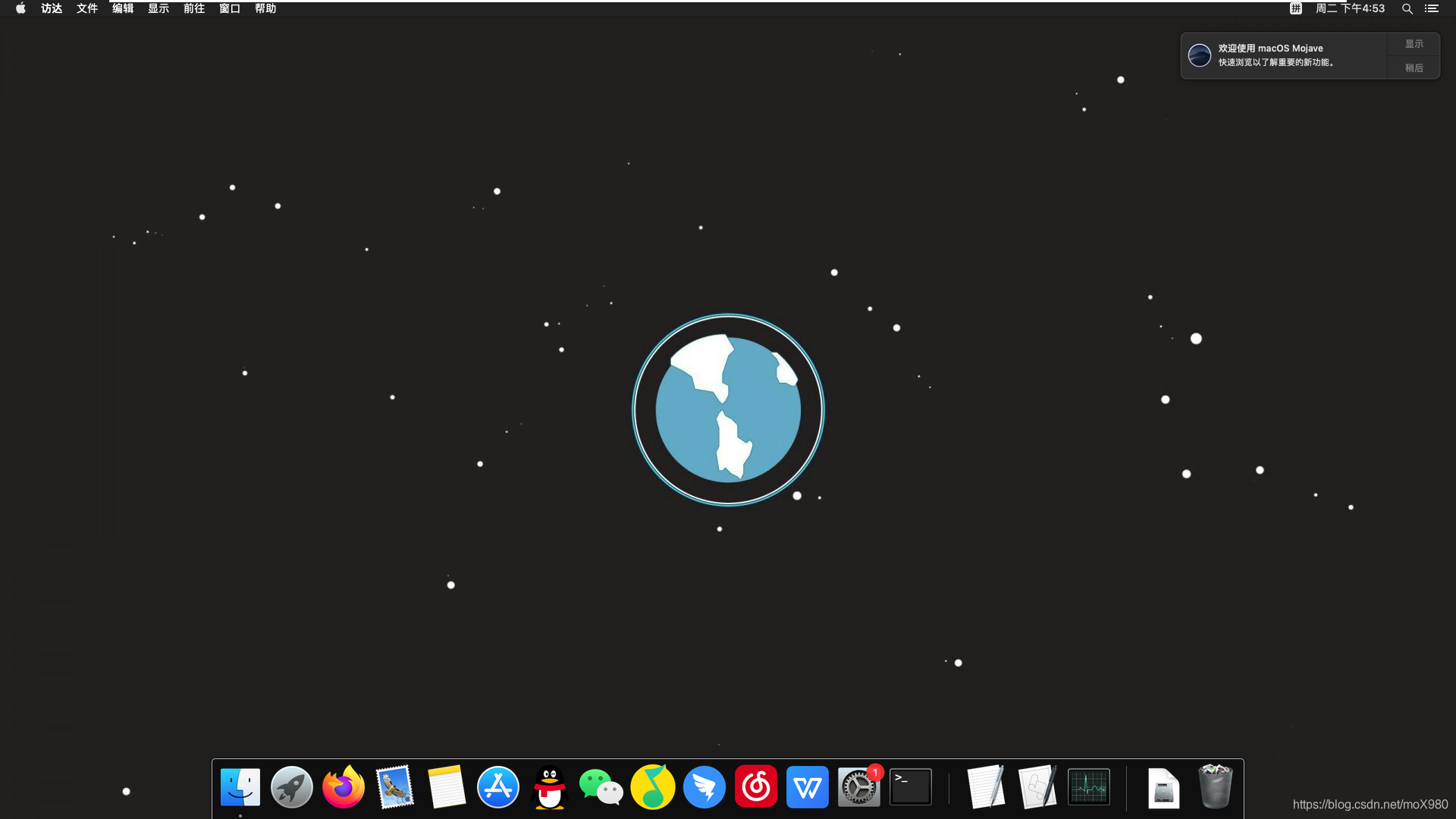Screen dimensions: 1456x819
Task: Open the App Store in dock
Action: (498, 787)
